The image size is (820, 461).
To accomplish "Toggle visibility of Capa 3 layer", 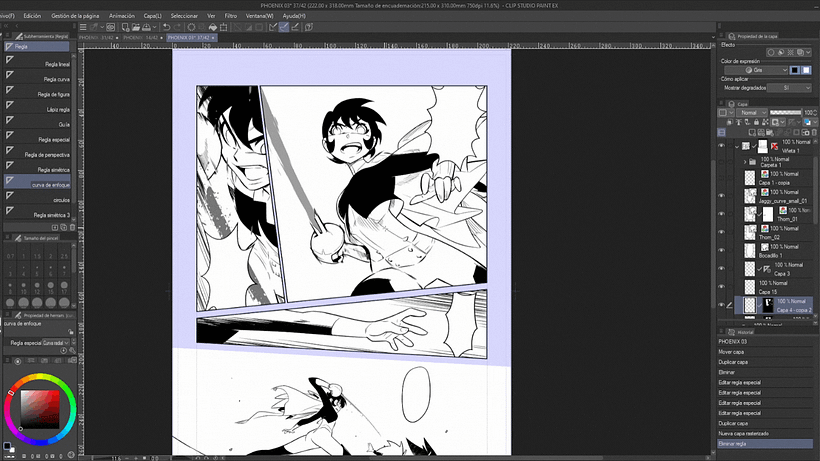I will coord(722,269).
